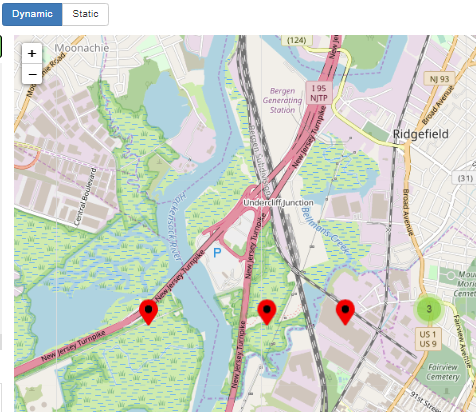Click the blue P parking symbol
The height and width of the screenshot is (412, 476).
point(217,253)
